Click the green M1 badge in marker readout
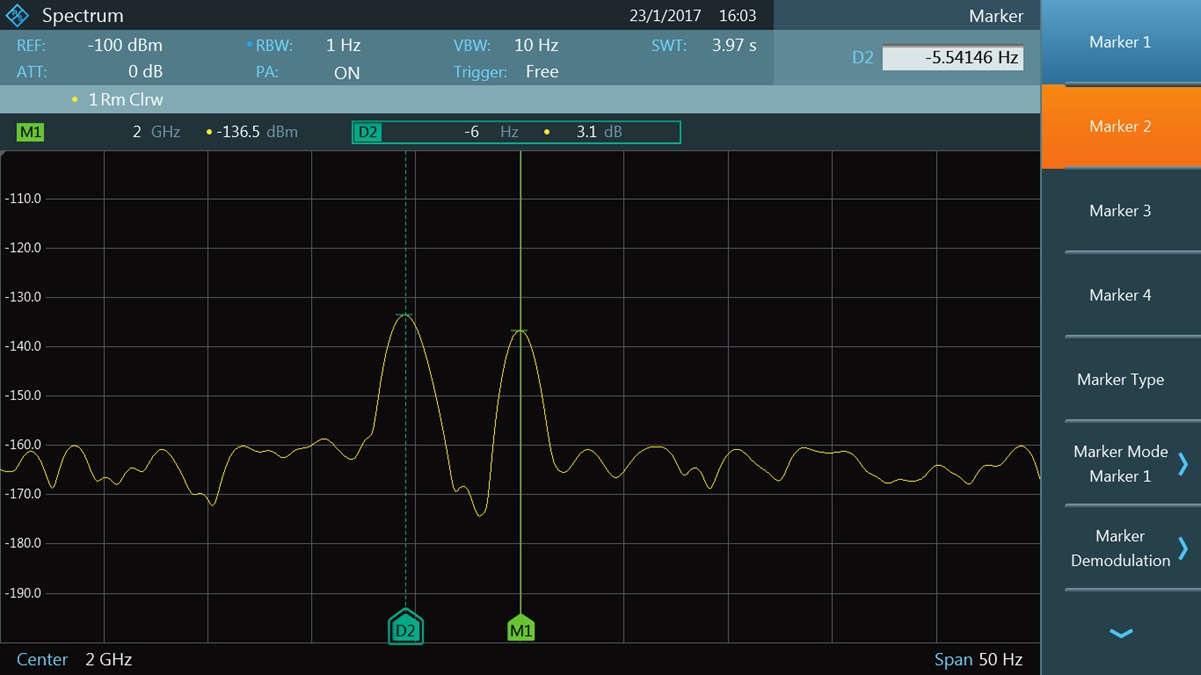Image resolution: width=1201 pixels, height=675 pixels. tap(29, 131)
